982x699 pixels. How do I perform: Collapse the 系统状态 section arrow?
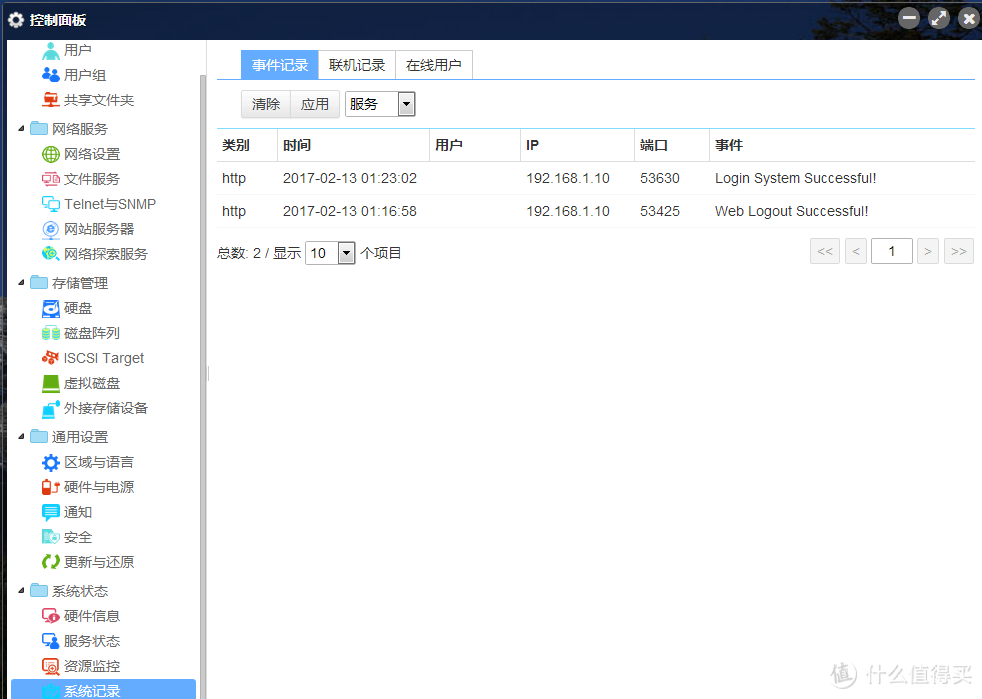coord(22,591)
